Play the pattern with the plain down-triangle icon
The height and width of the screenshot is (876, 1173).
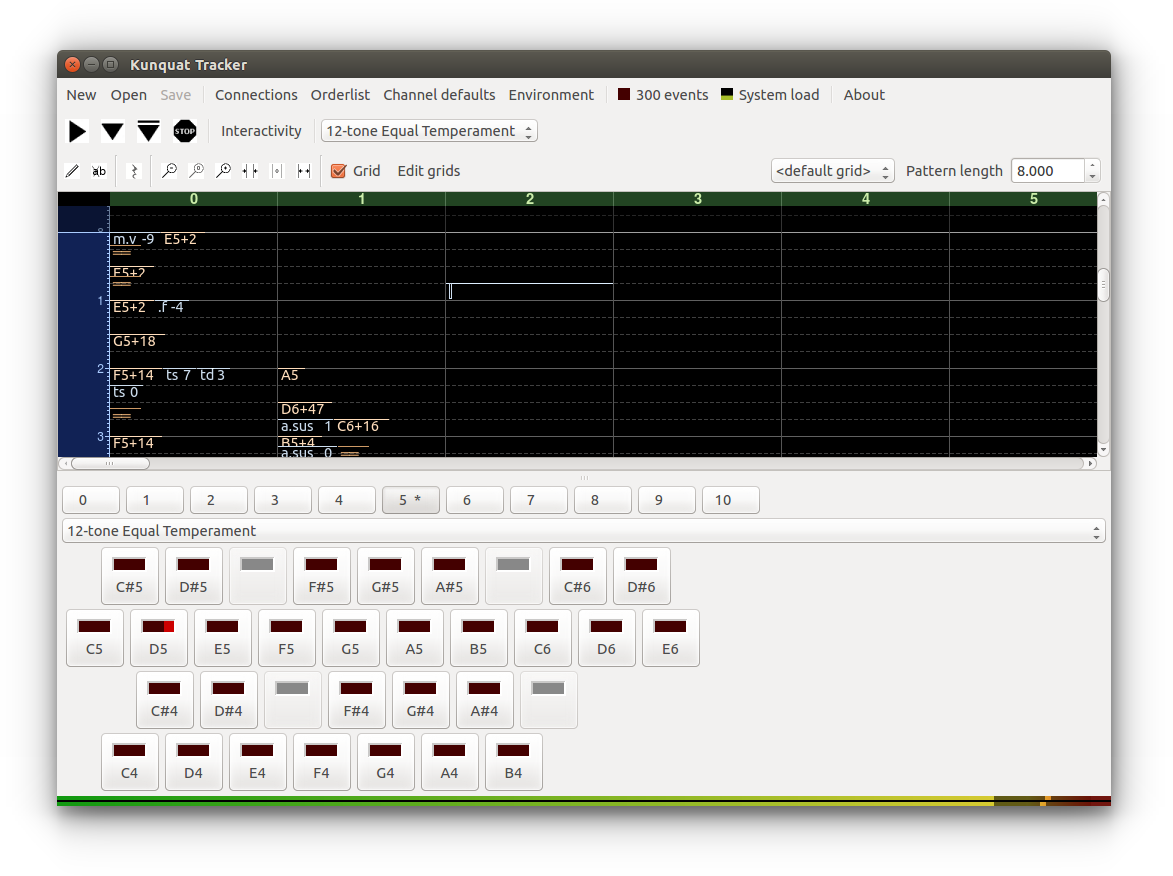pos(112,132)
